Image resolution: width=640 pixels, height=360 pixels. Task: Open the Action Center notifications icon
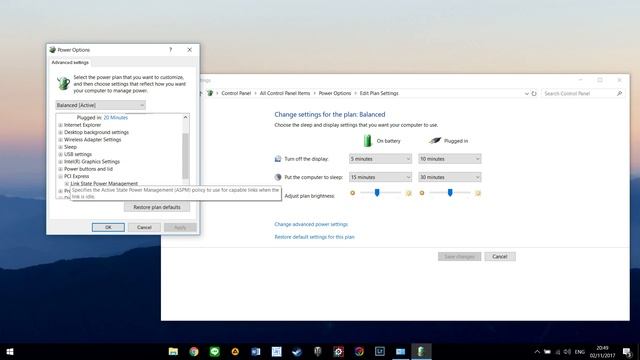(x=627, y=352)
